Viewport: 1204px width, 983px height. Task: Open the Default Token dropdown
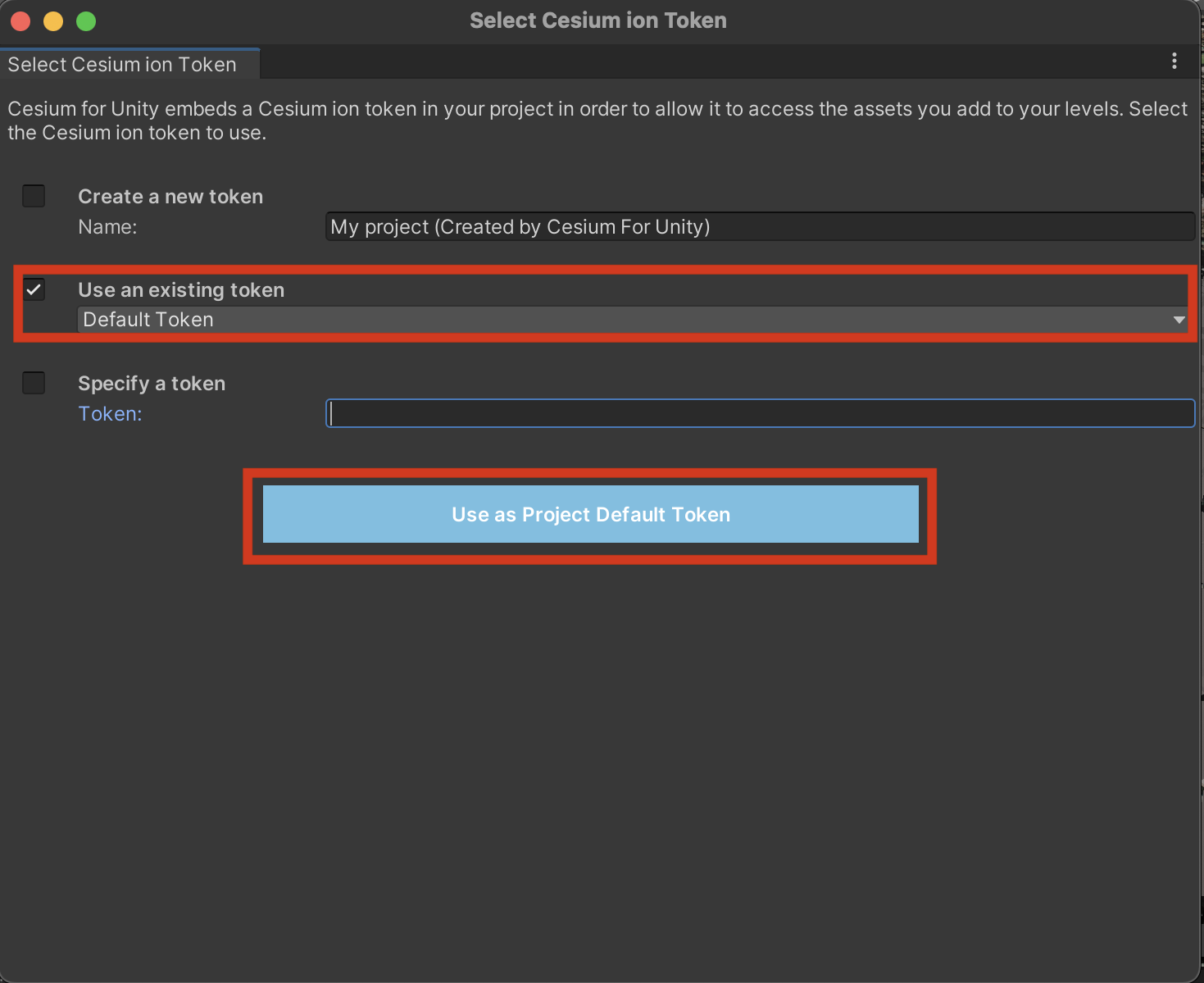point(633,320)
